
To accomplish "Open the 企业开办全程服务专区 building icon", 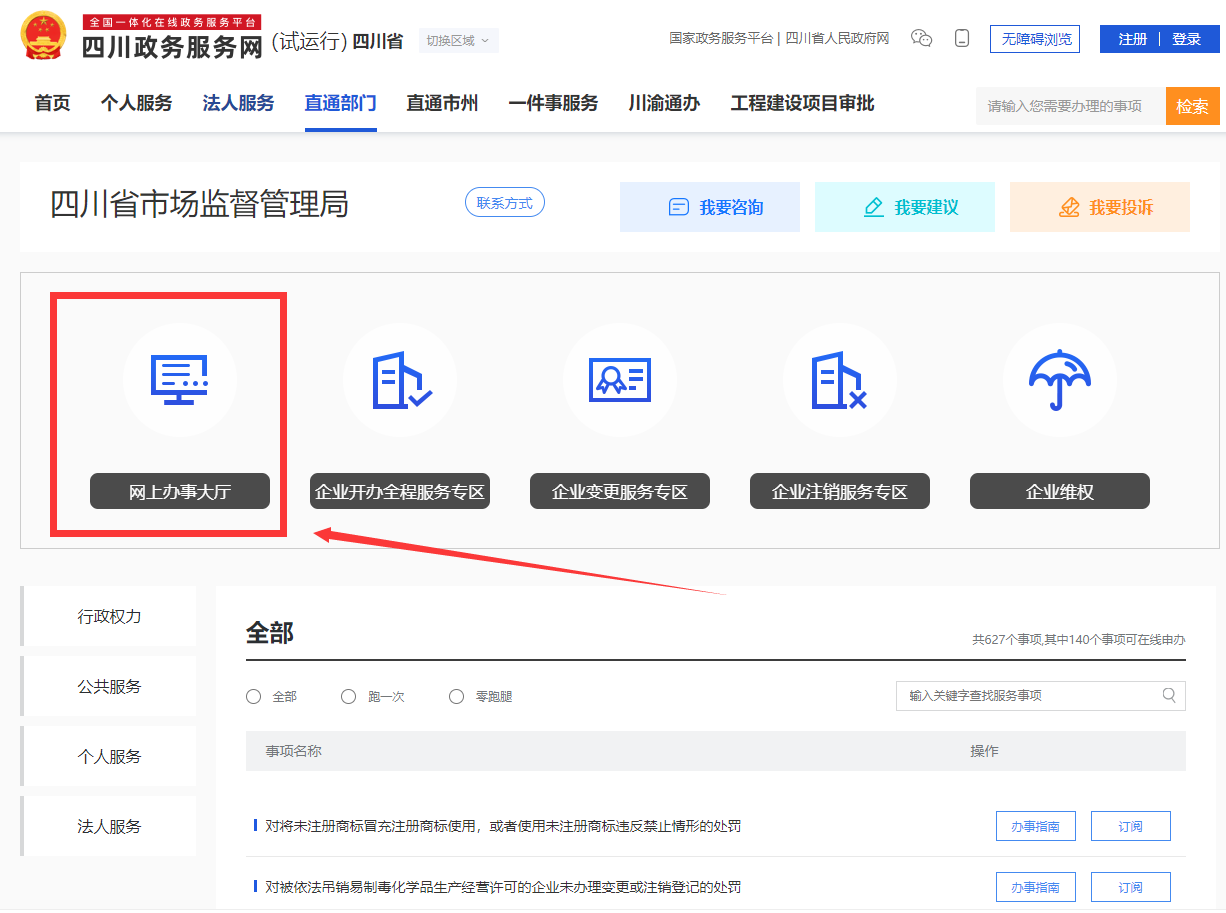I will pyautogui.click(x=400, y=380).
